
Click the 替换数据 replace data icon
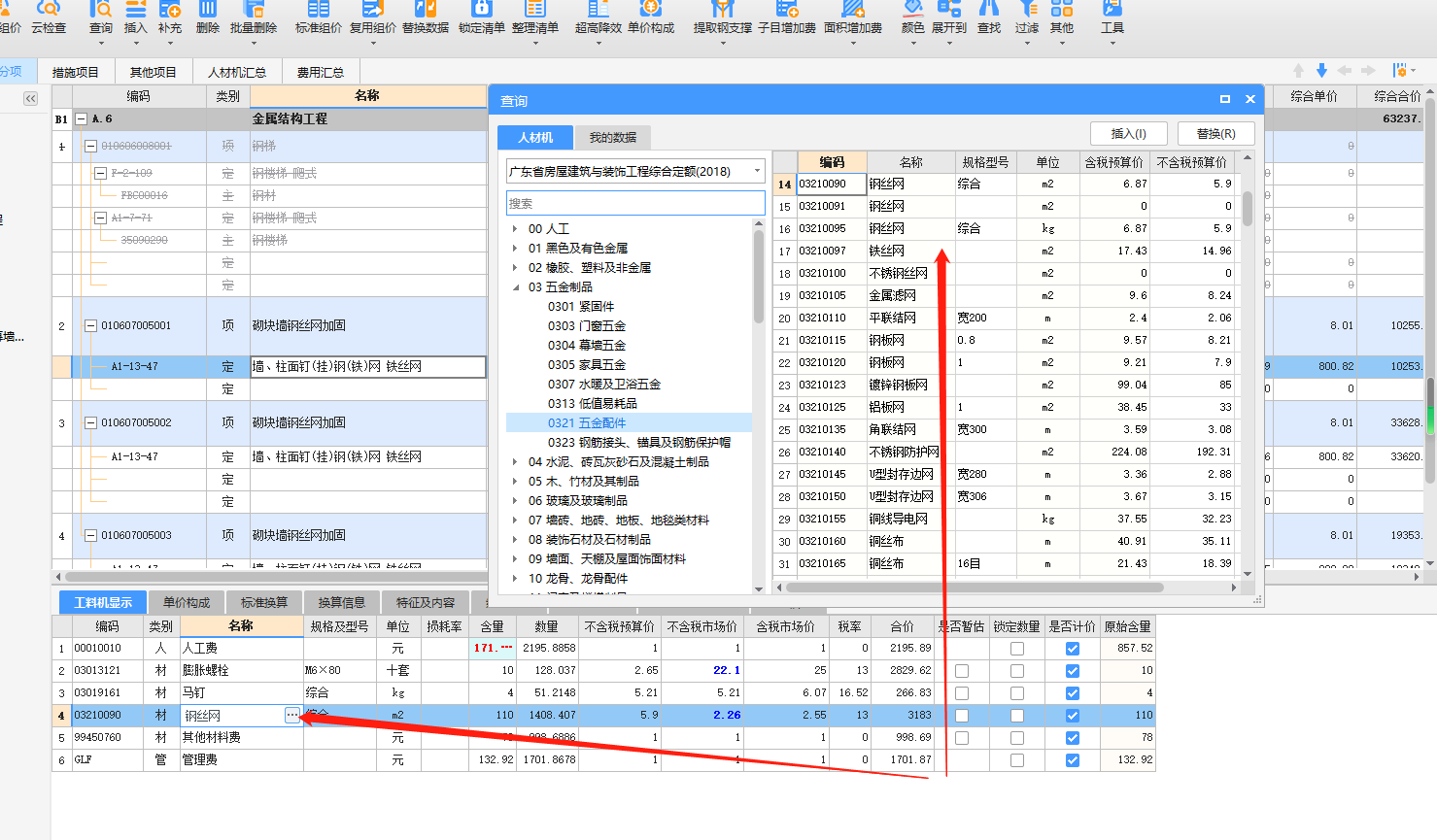tap(426, 17)
